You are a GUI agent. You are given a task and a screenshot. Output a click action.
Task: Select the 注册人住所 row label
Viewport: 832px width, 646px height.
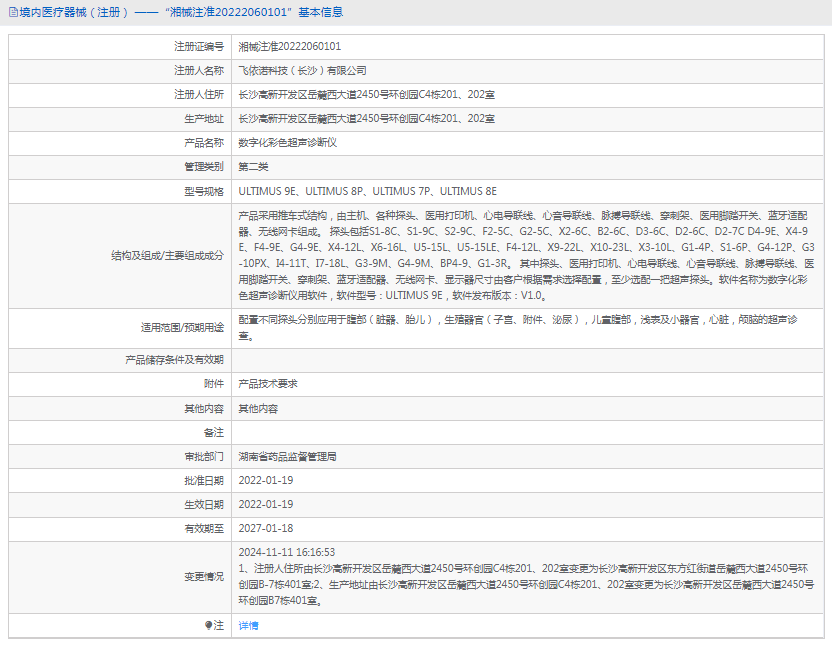[x=199, y=94]
